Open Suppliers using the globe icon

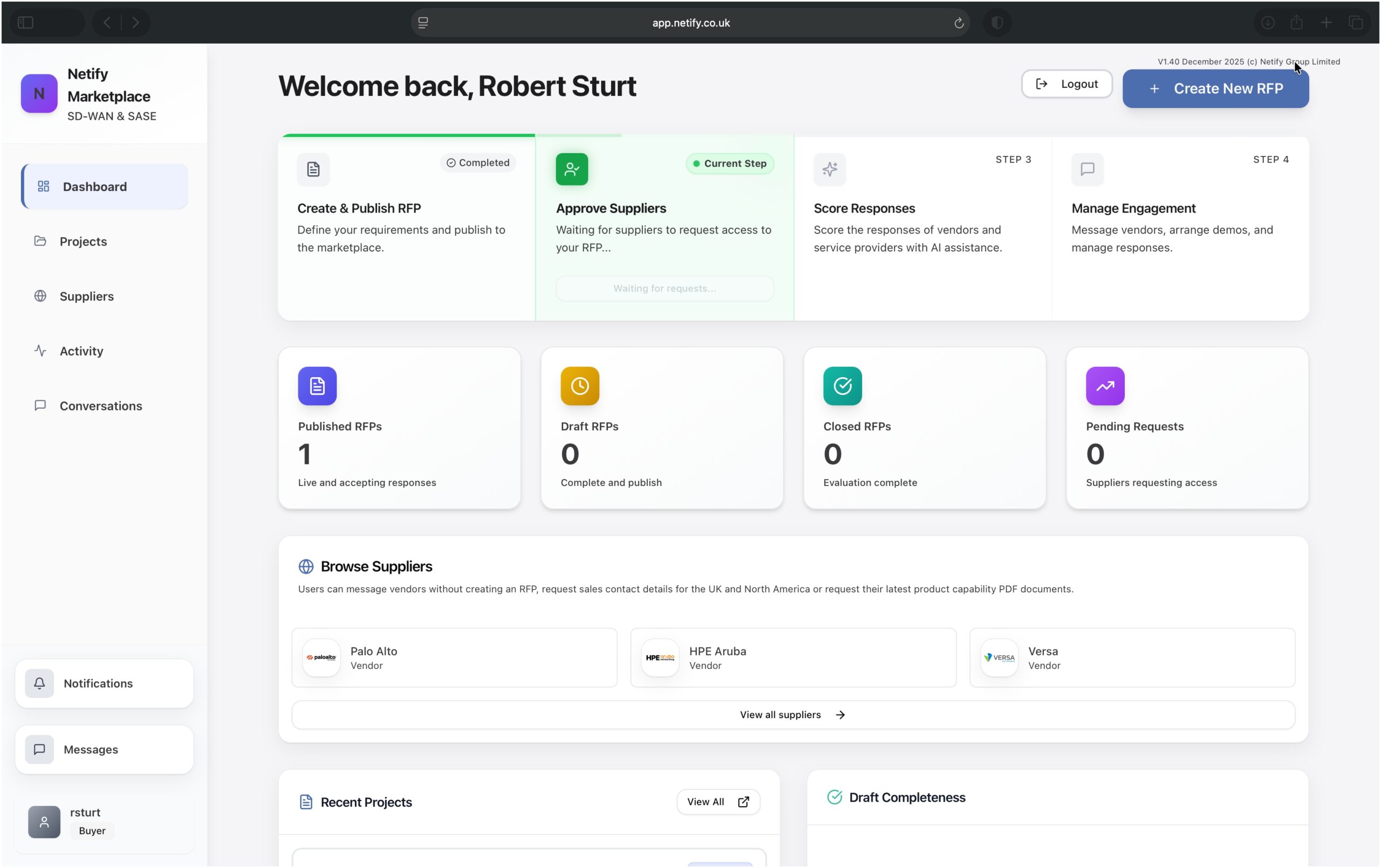coord(39,296)
